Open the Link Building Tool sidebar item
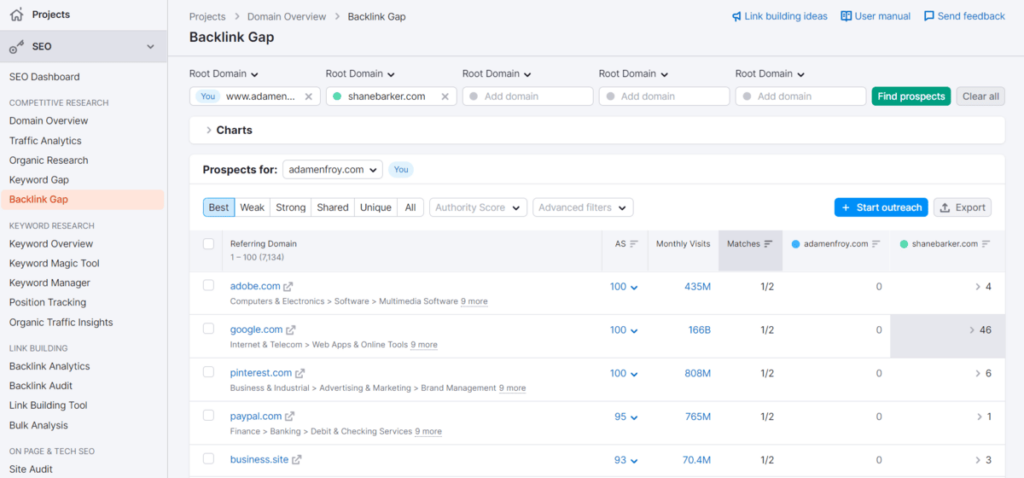This screenshot has width=1024, height=478. point(48,406)
